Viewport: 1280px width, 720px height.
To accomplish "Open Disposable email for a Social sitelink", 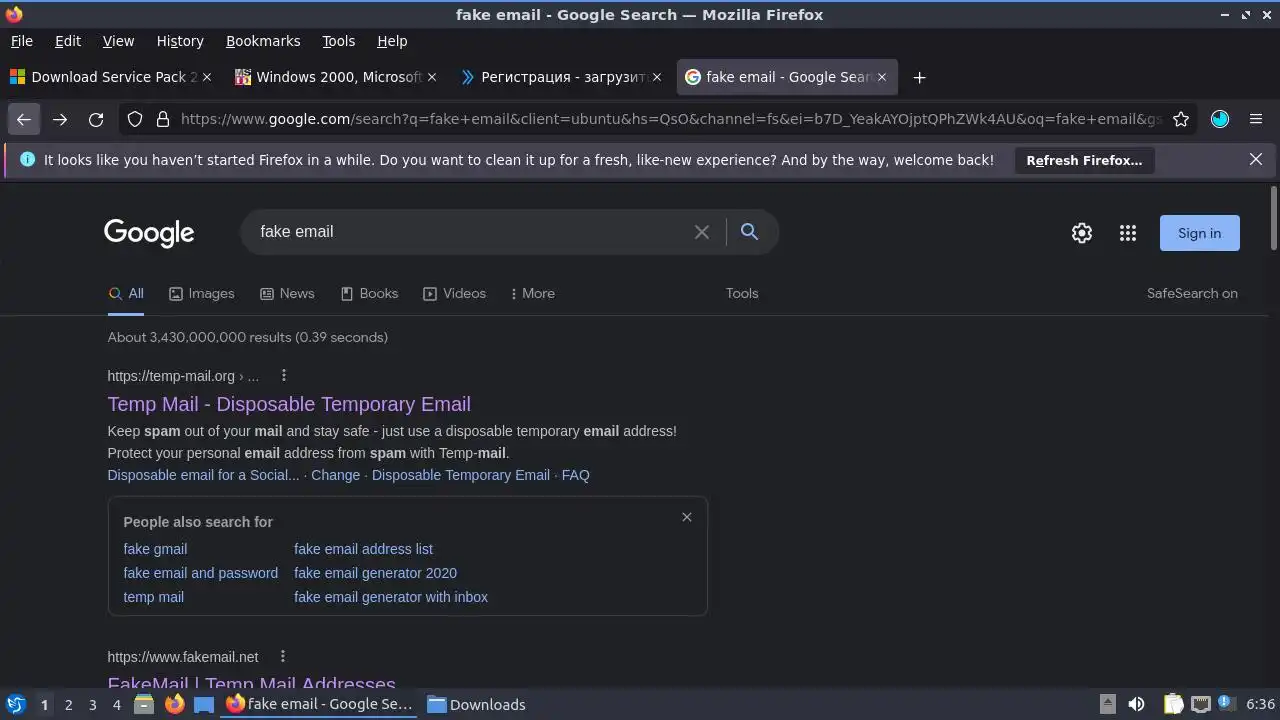I will tap(203, 475).
